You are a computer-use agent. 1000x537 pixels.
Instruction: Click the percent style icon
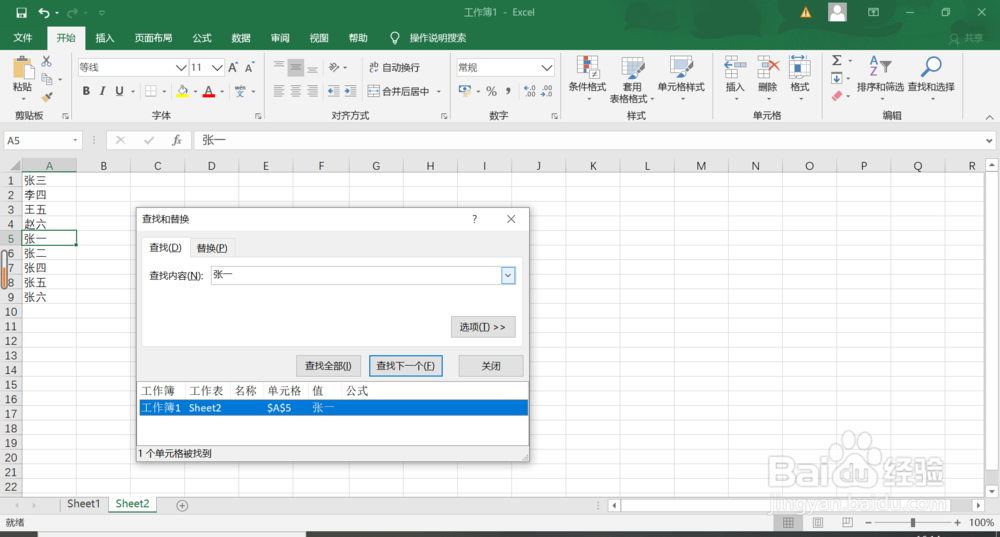point(491,91)
